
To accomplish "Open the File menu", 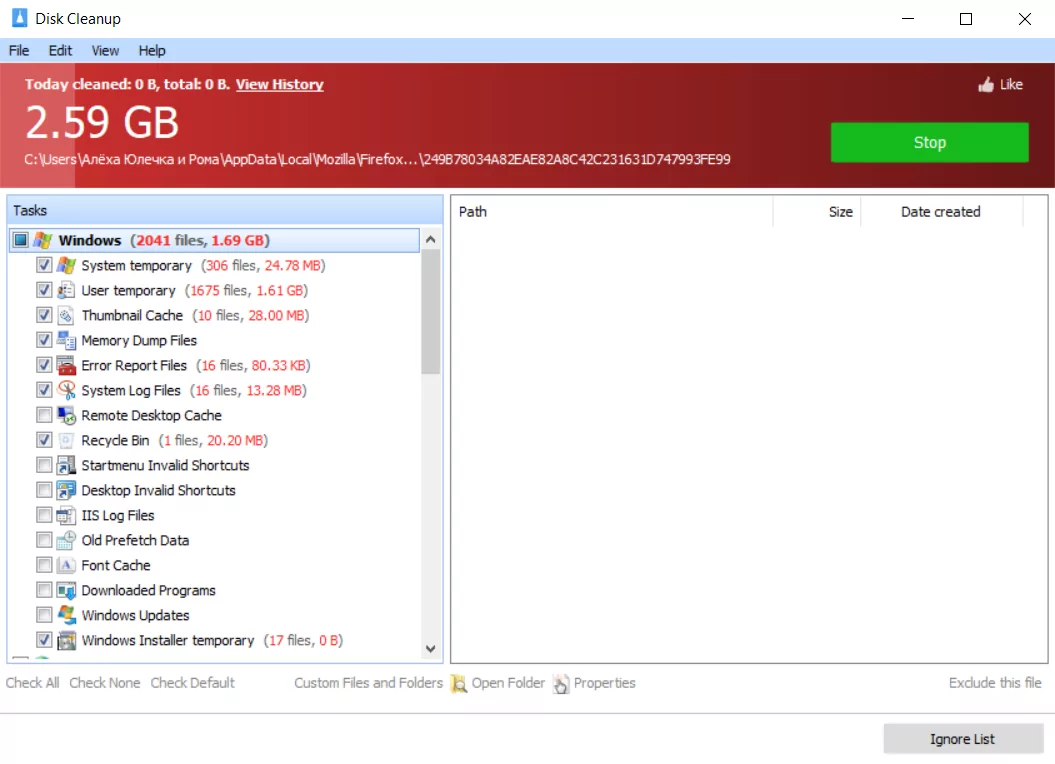I will [x=19, y=50].
